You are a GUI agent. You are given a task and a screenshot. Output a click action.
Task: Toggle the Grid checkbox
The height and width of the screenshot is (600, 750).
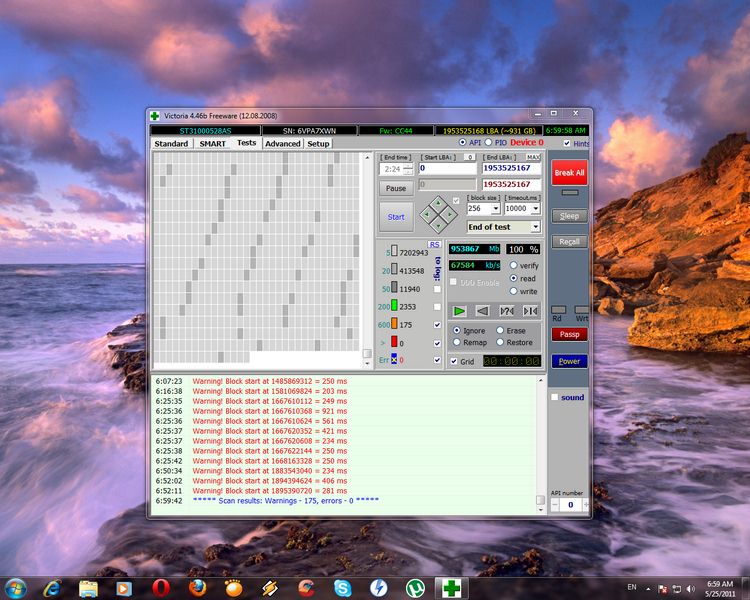(454, 361)
